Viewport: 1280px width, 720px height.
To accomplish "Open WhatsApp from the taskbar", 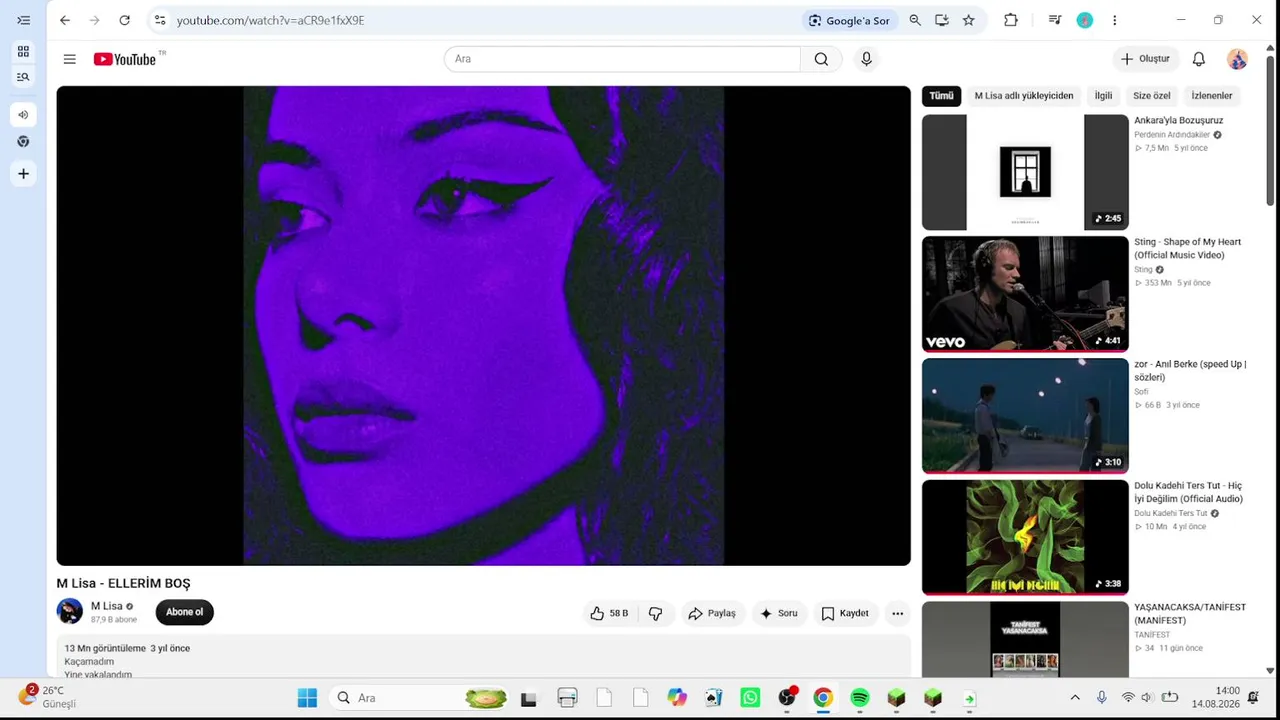I will (750, 698).
